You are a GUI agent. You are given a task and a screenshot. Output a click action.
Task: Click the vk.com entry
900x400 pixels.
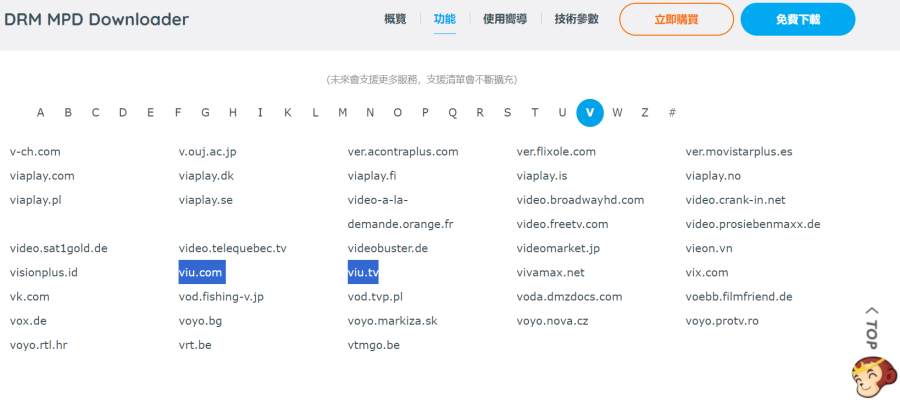[29, 297]
